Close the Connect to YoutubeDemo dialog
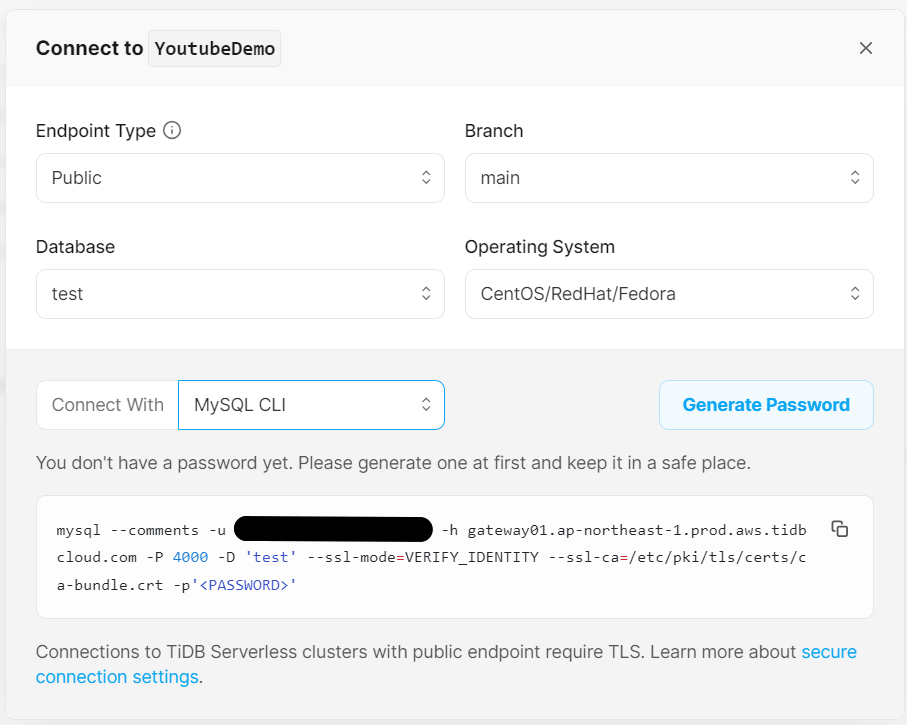Image resolution: width=907 pixels, height=725 pixels. coord(866,47)
